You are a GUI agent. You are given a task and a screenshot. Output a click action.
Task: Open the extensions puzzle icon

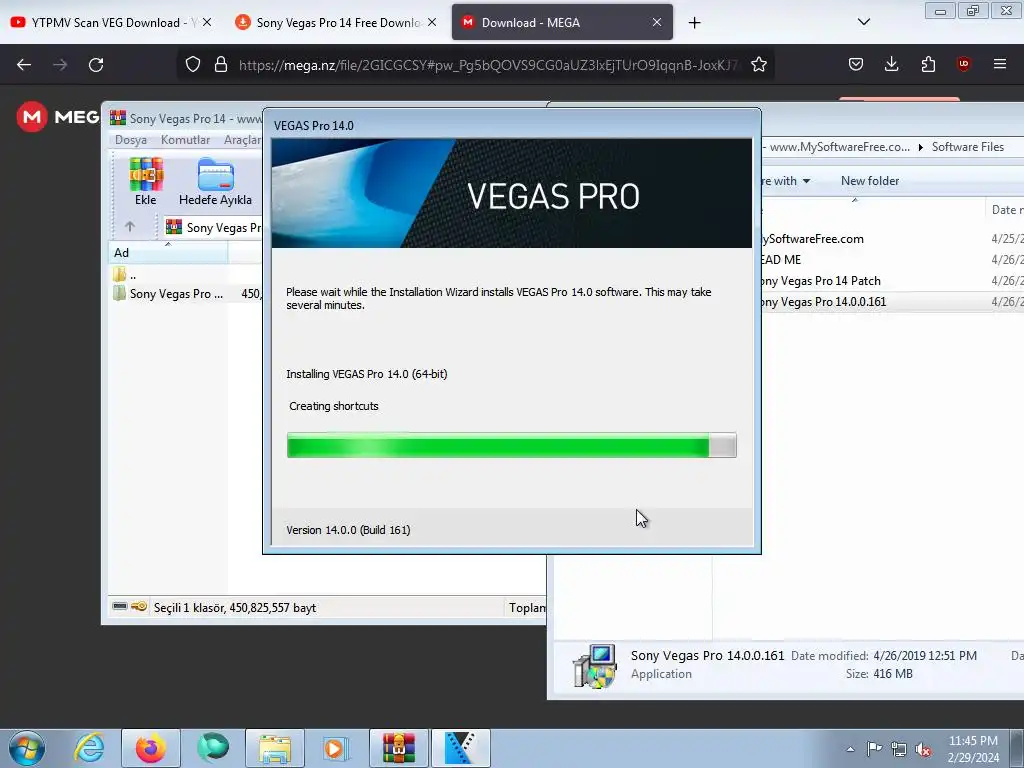click(x=928, y=64)
